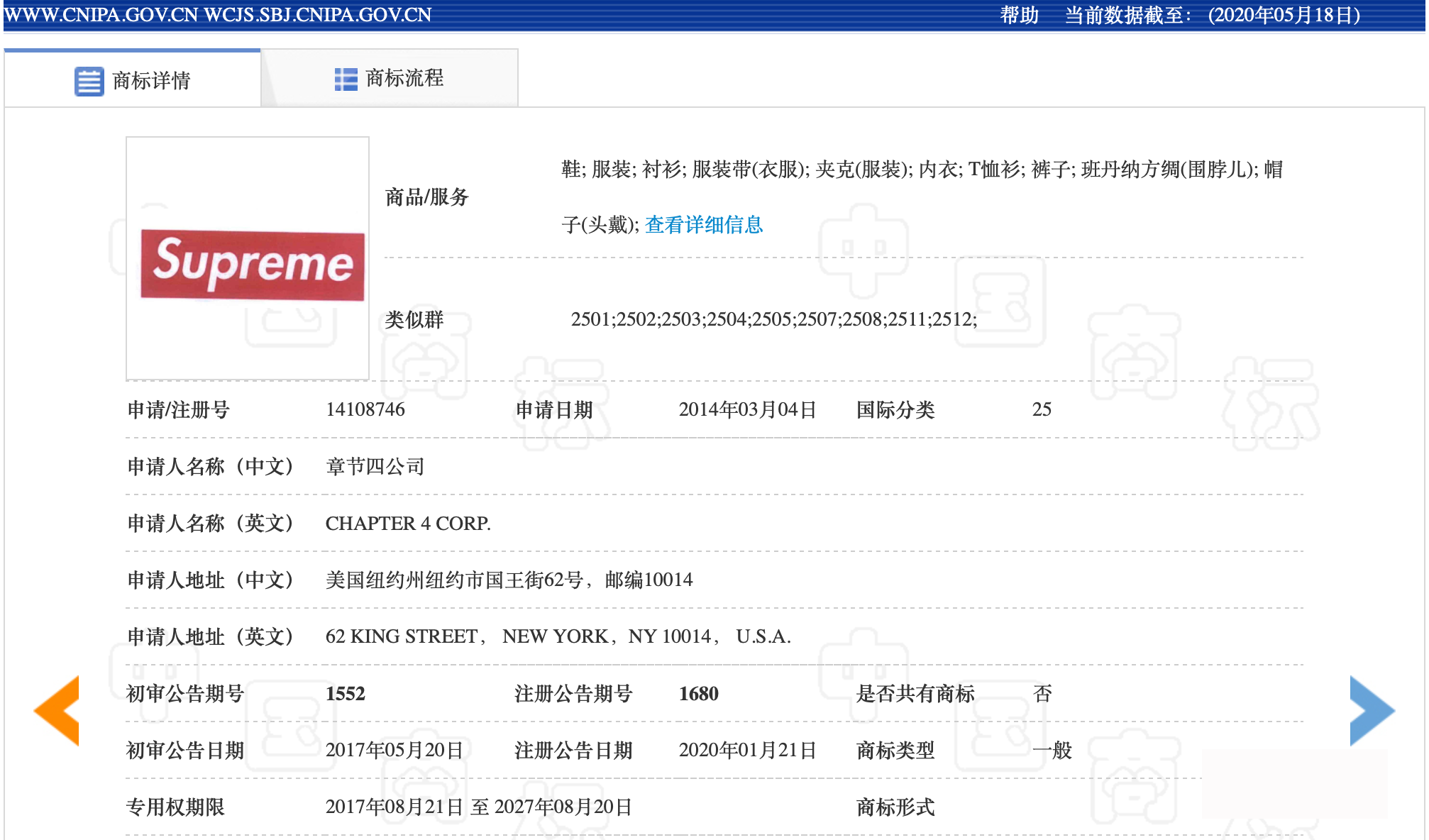Click the data cutoff date 2020年05月18日
This screenshot has height=840, width=1429.
click(1284, 15)
